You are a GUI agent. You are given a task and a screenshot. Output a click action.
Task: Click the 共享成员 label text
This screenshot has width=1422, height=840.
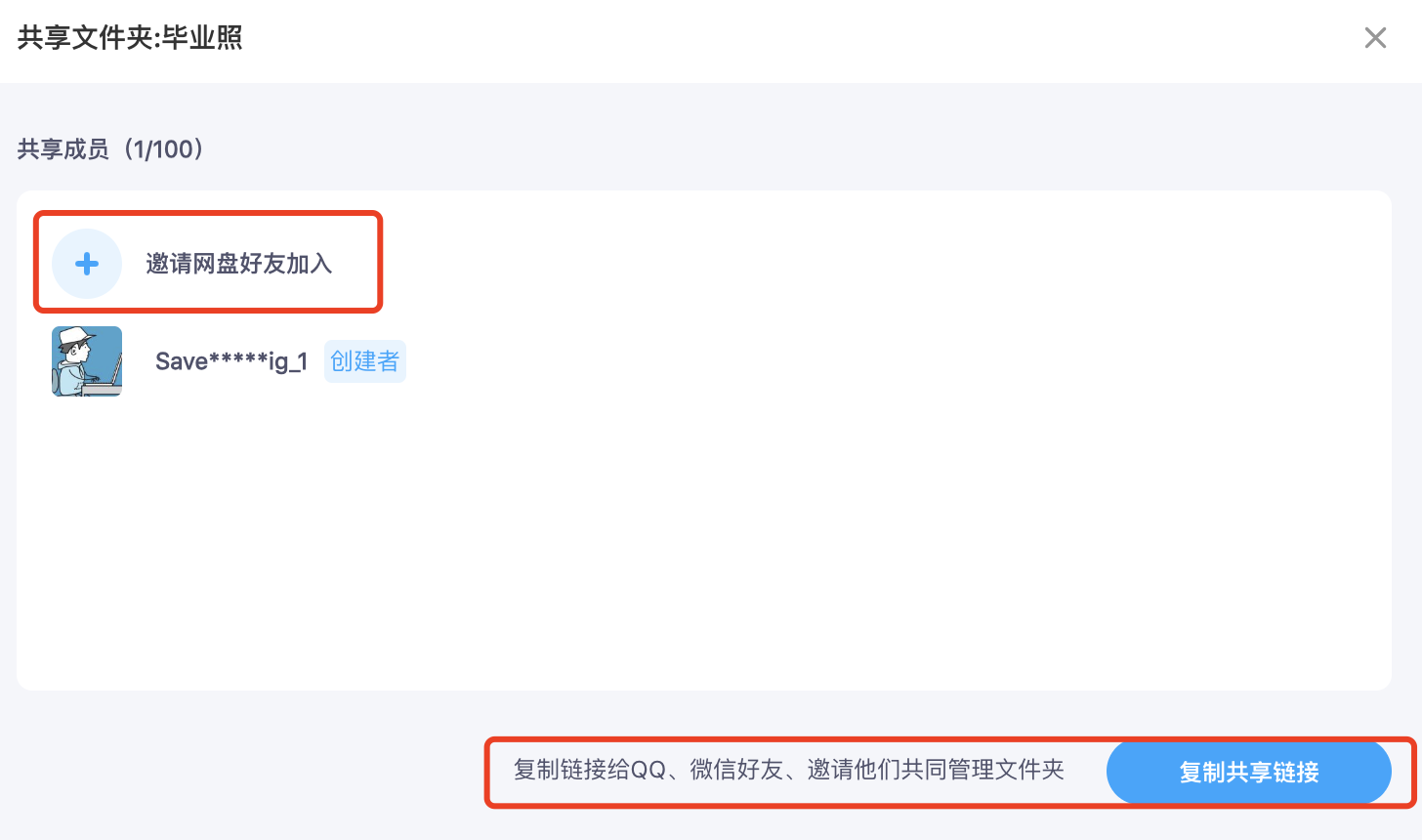tap(63, 149)
